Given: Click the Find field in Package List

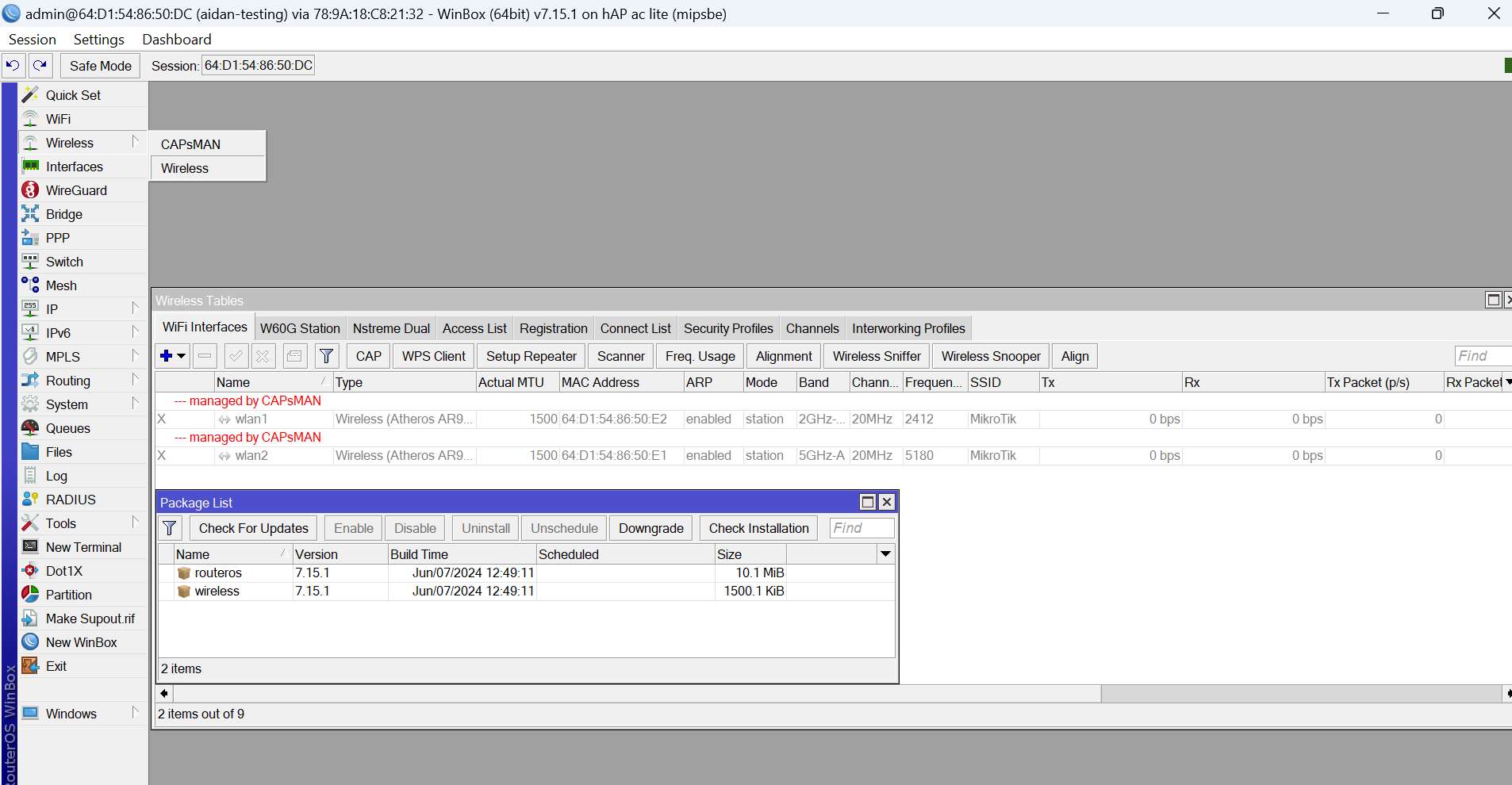Looking at the screenshot, I should pyautogui.click(x=862, y=528).
